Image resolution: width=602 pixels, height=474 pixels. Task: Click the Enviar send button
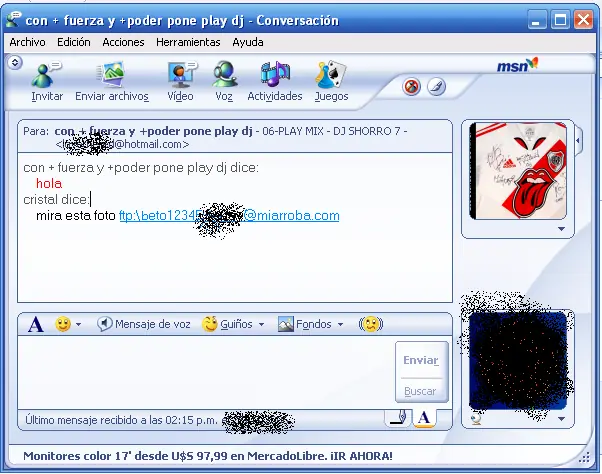point(421,360)
